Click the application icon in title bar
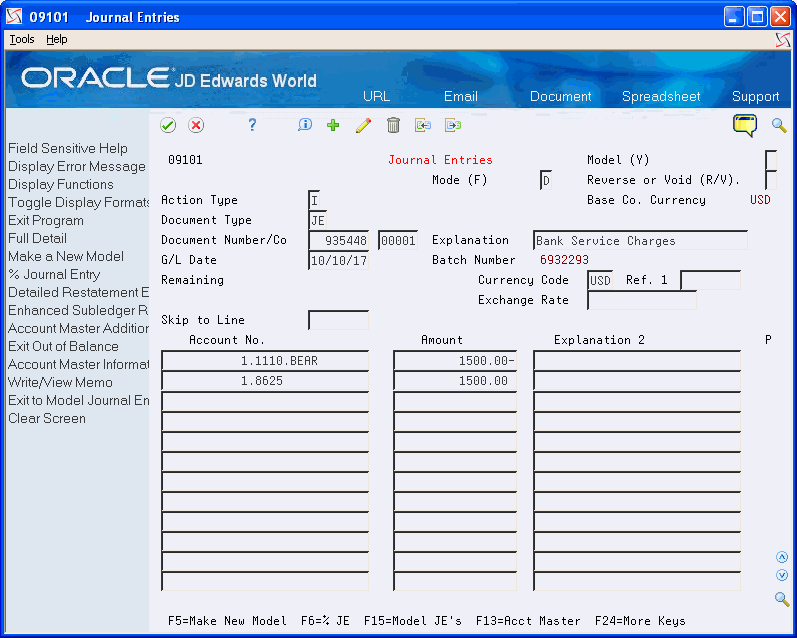The width and height of the screenshot is (797, 638). pos(14,17)
